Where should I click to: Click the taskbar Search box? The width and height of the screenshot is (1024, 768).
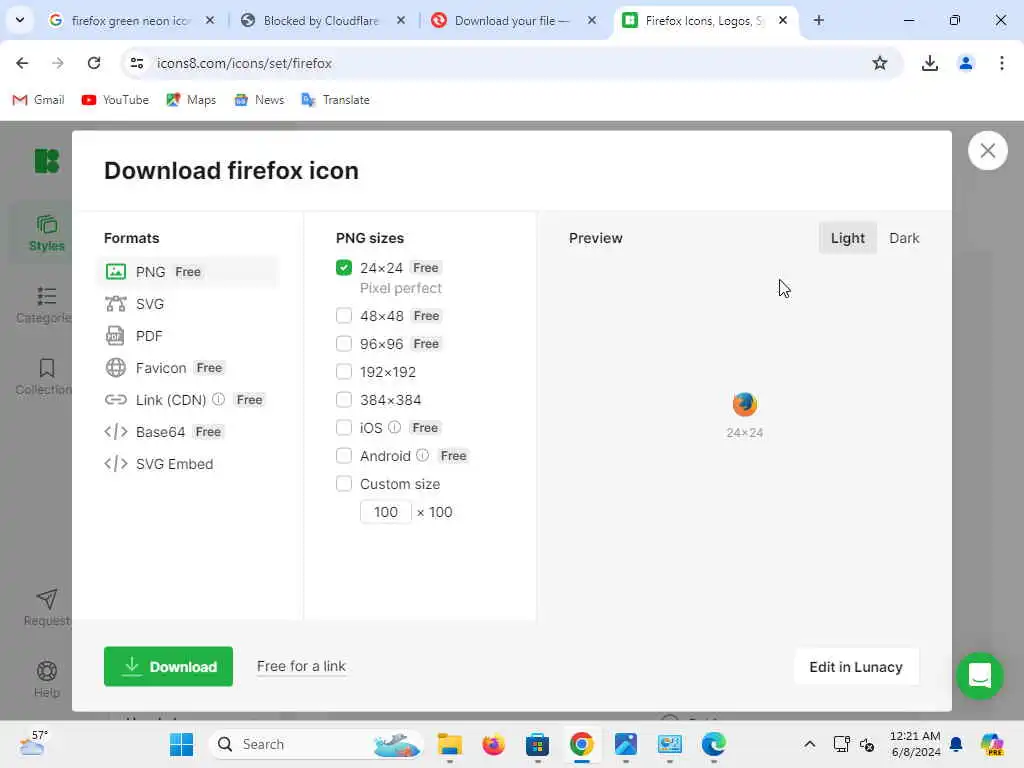pyautogui.click(x=317, y=744)
